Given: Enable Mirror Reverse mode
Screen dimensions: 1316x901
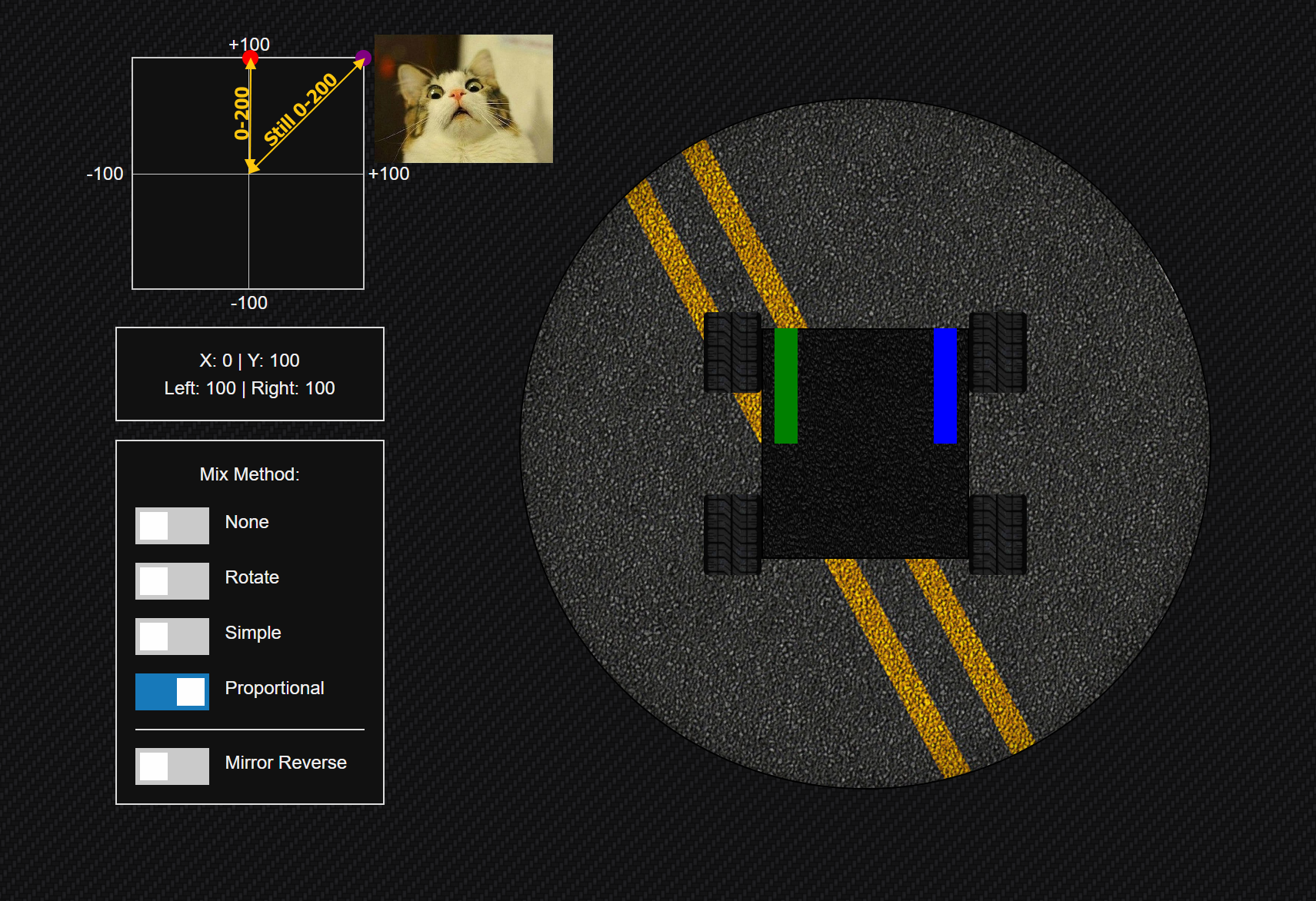Looking at the screenshot, I should pyautogui.click(x=172, y=766).
